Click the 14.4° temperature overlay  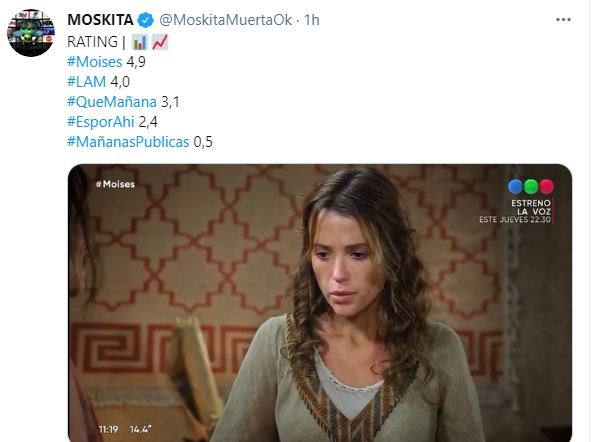(140, 429)
